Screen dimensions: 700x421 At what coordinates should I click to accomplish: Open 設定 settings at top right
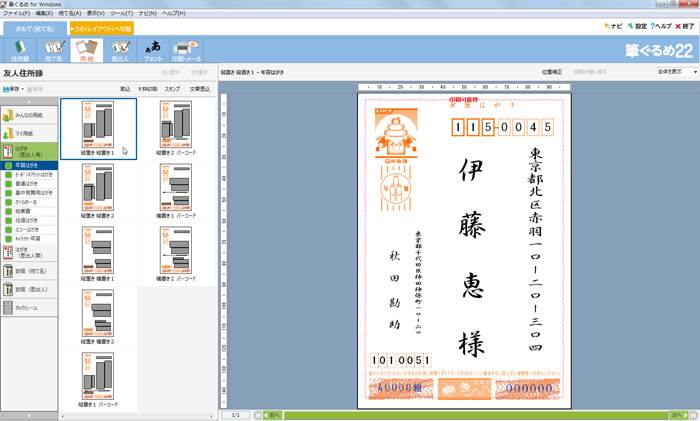(x=636, y=26)
